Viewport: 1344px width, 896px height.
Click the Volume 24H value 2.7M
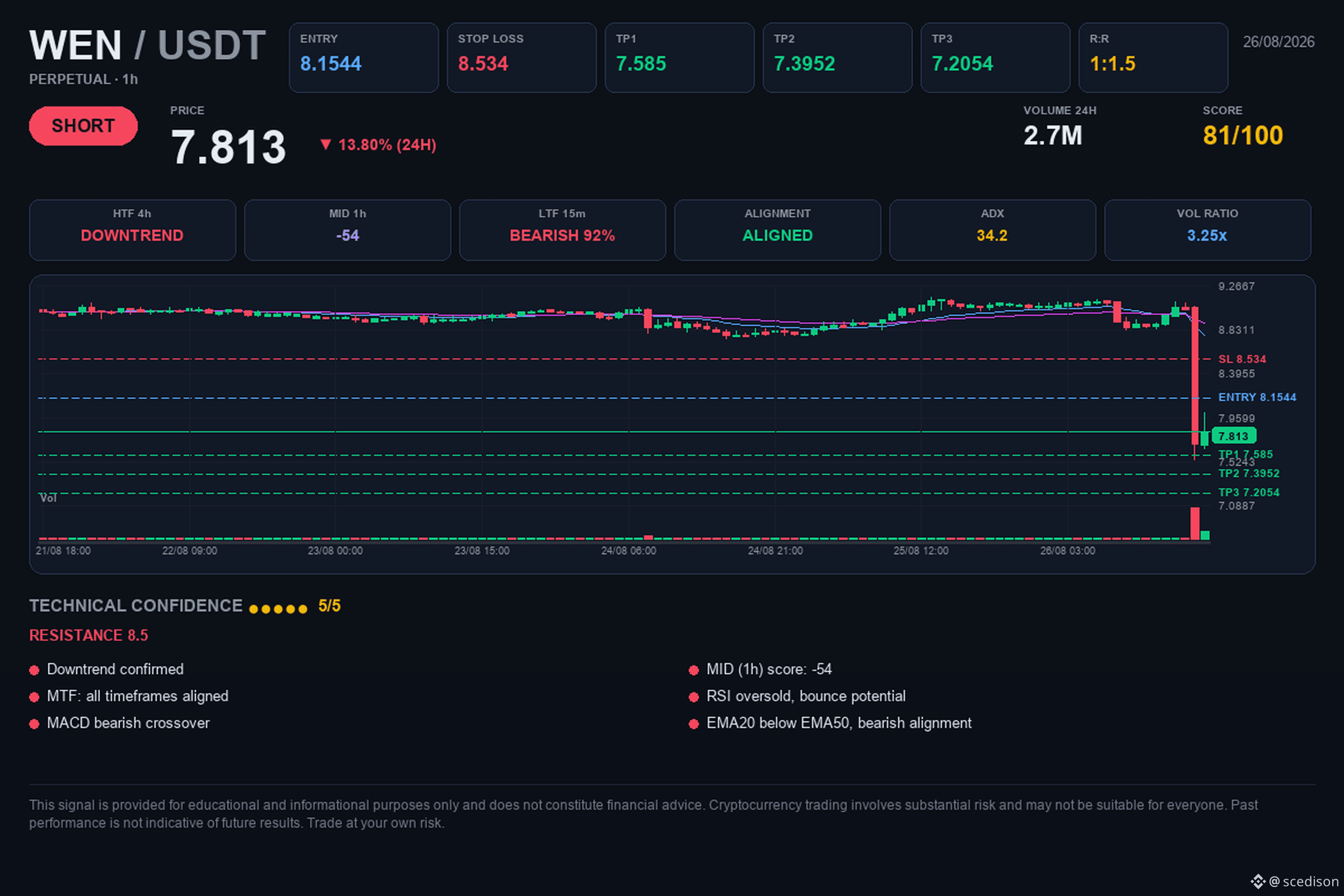pos(1053,136)
